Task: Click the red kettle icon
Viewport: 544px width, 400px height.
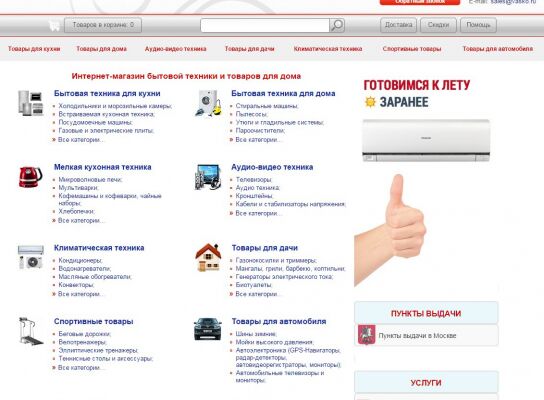Action: point(31,177)
